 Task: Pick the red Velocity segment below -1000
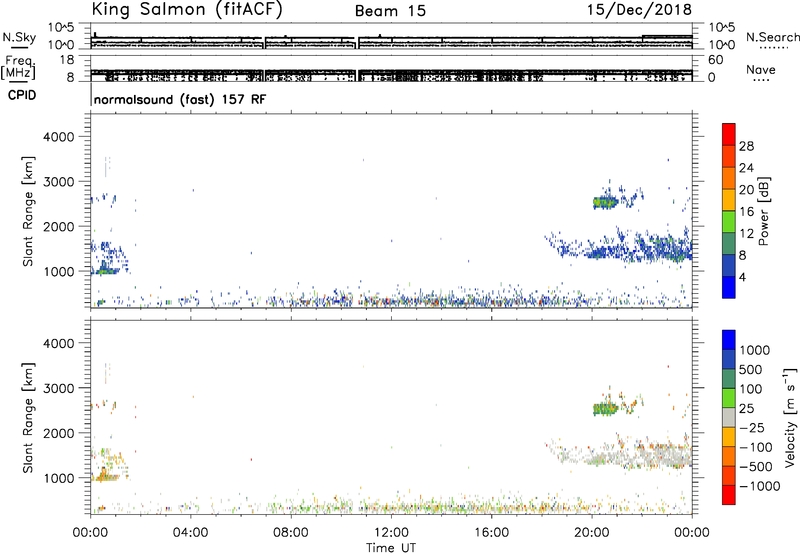click(729, 495)
